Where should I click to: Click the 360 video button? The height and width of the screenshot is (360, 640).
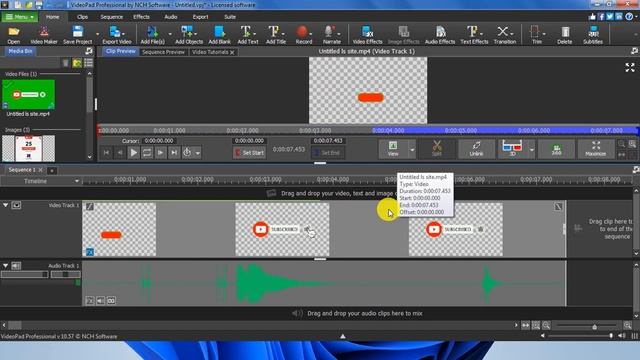tap(556, 149)
